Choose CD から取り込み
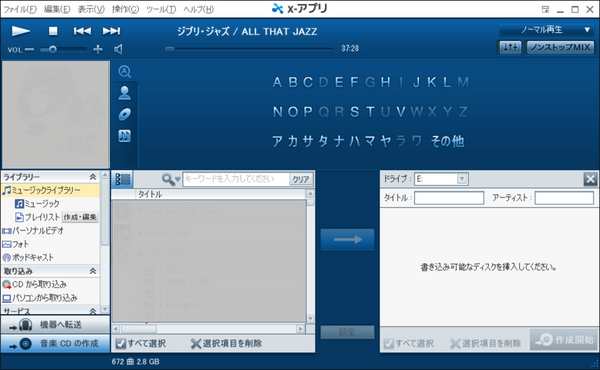This screenshot has width=600, height=370. click(34, 284)
